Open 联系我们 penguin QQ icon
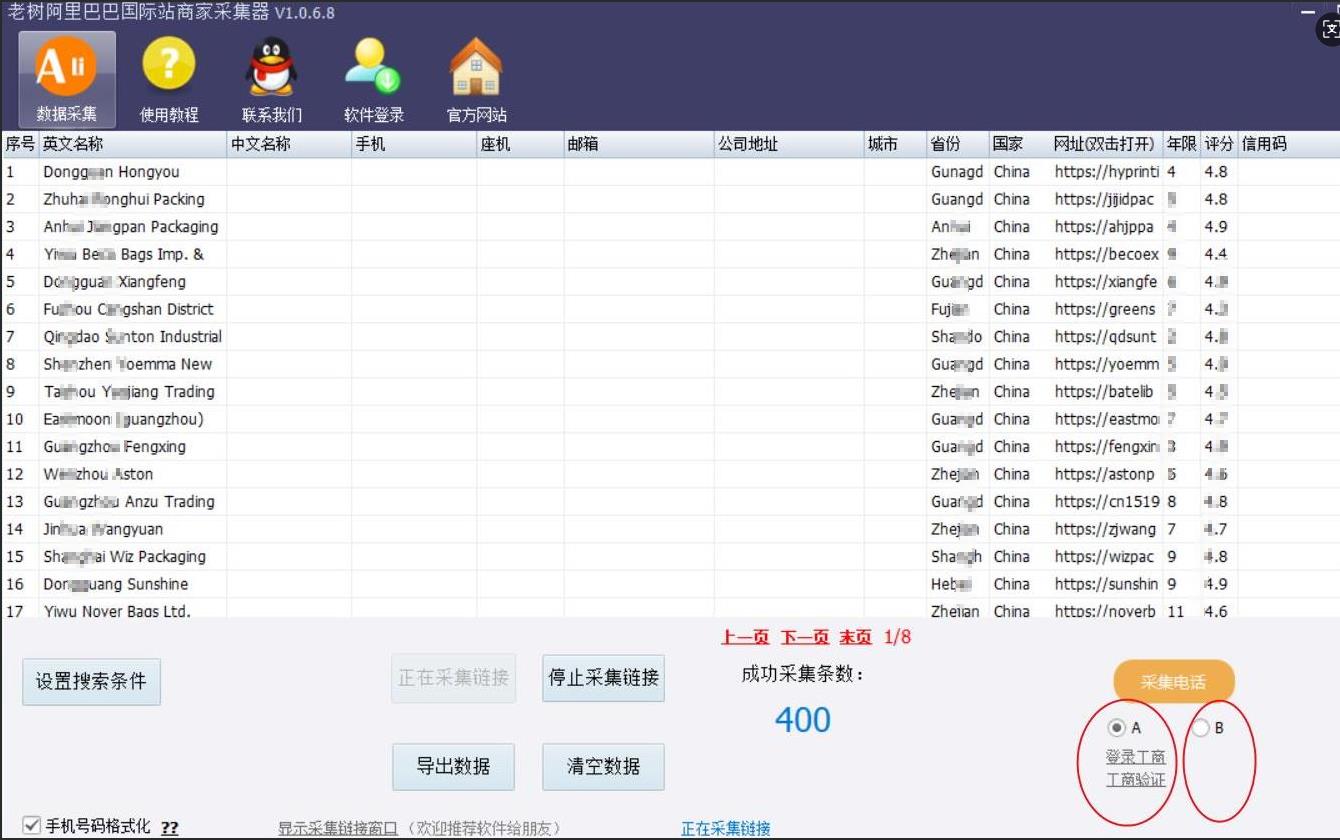 271,77
